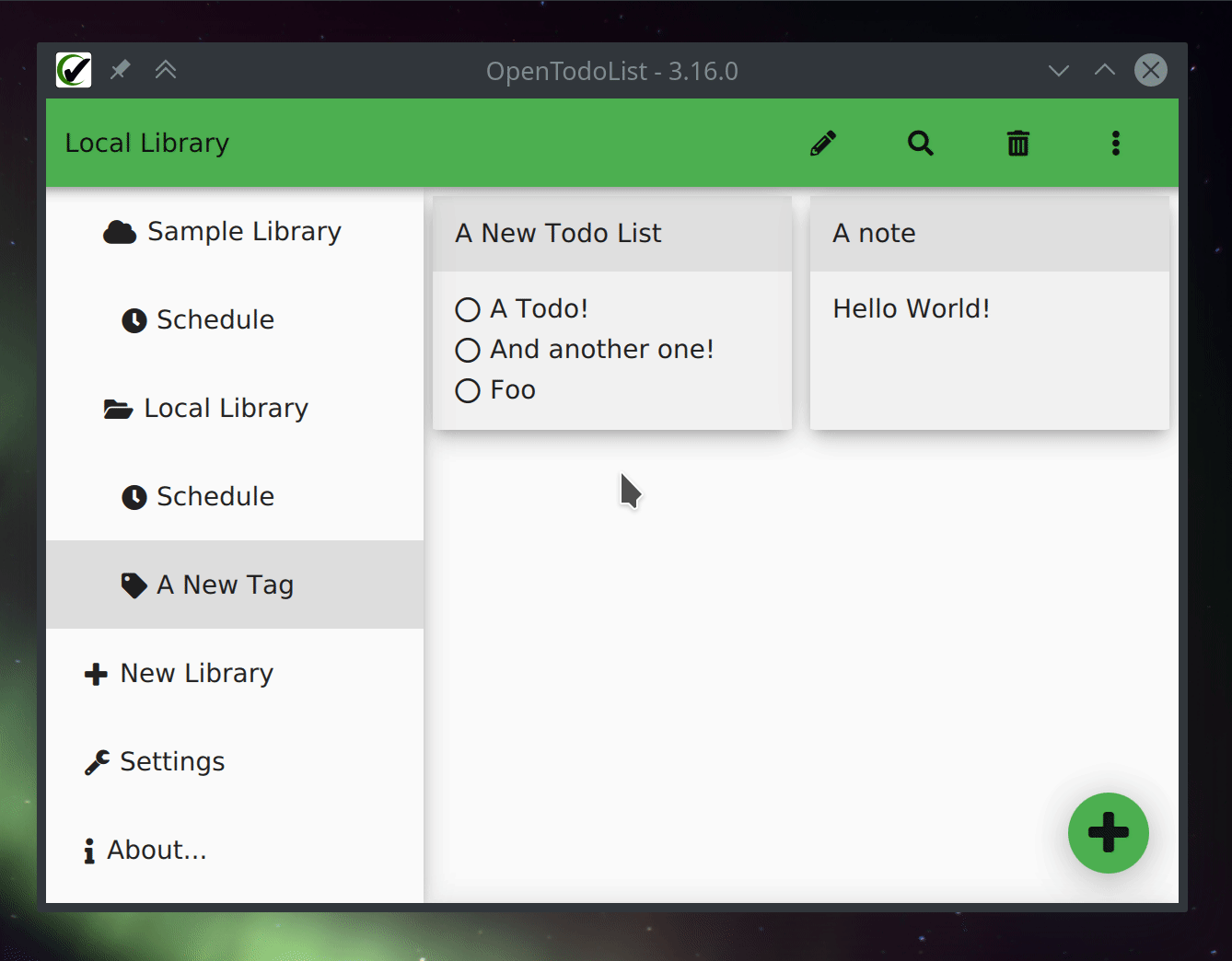
Task: Open Schedule under Sample Library
Action: (x=235, y=320)
